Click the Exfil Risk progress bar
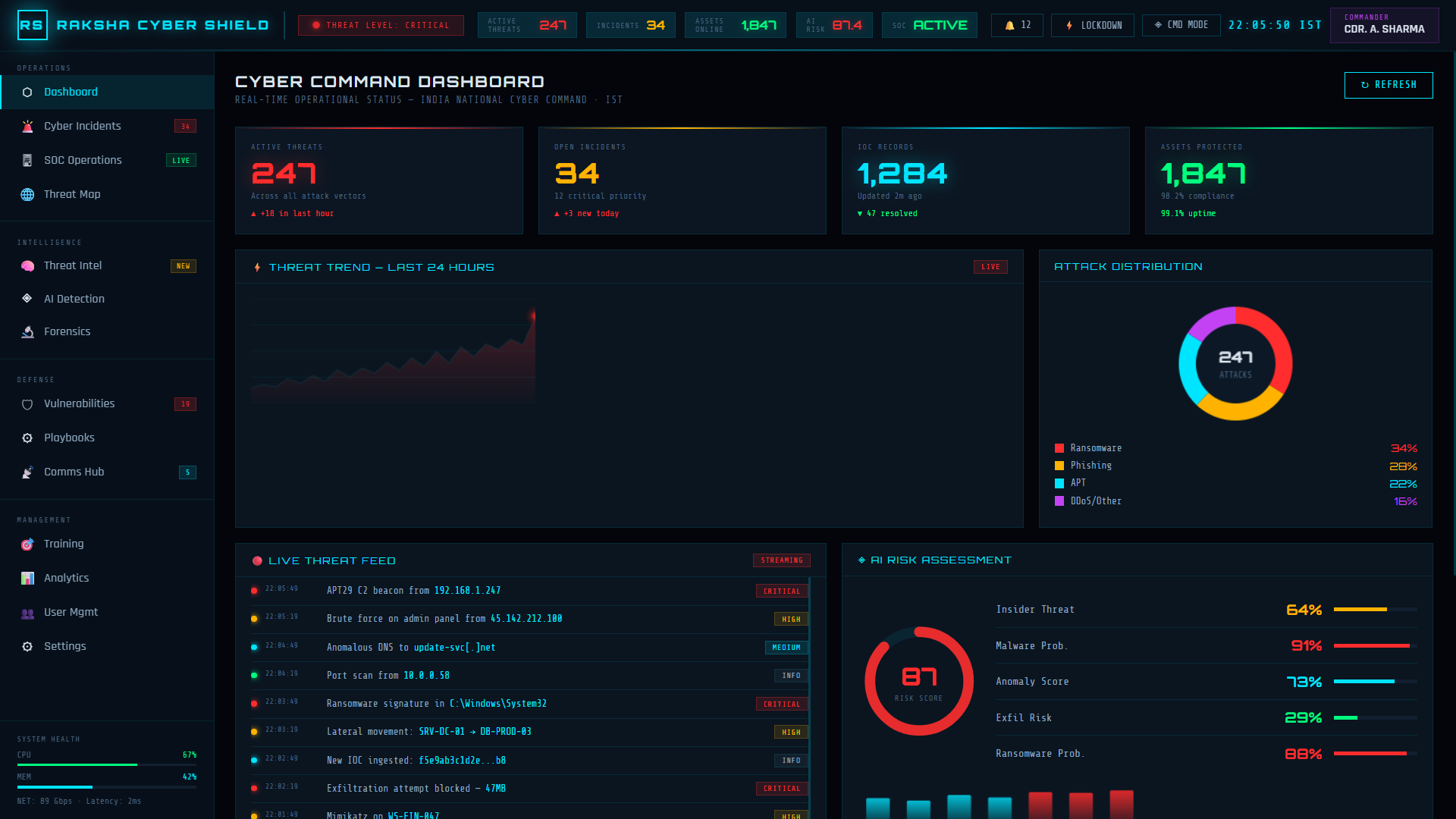 click(1376, 718)
